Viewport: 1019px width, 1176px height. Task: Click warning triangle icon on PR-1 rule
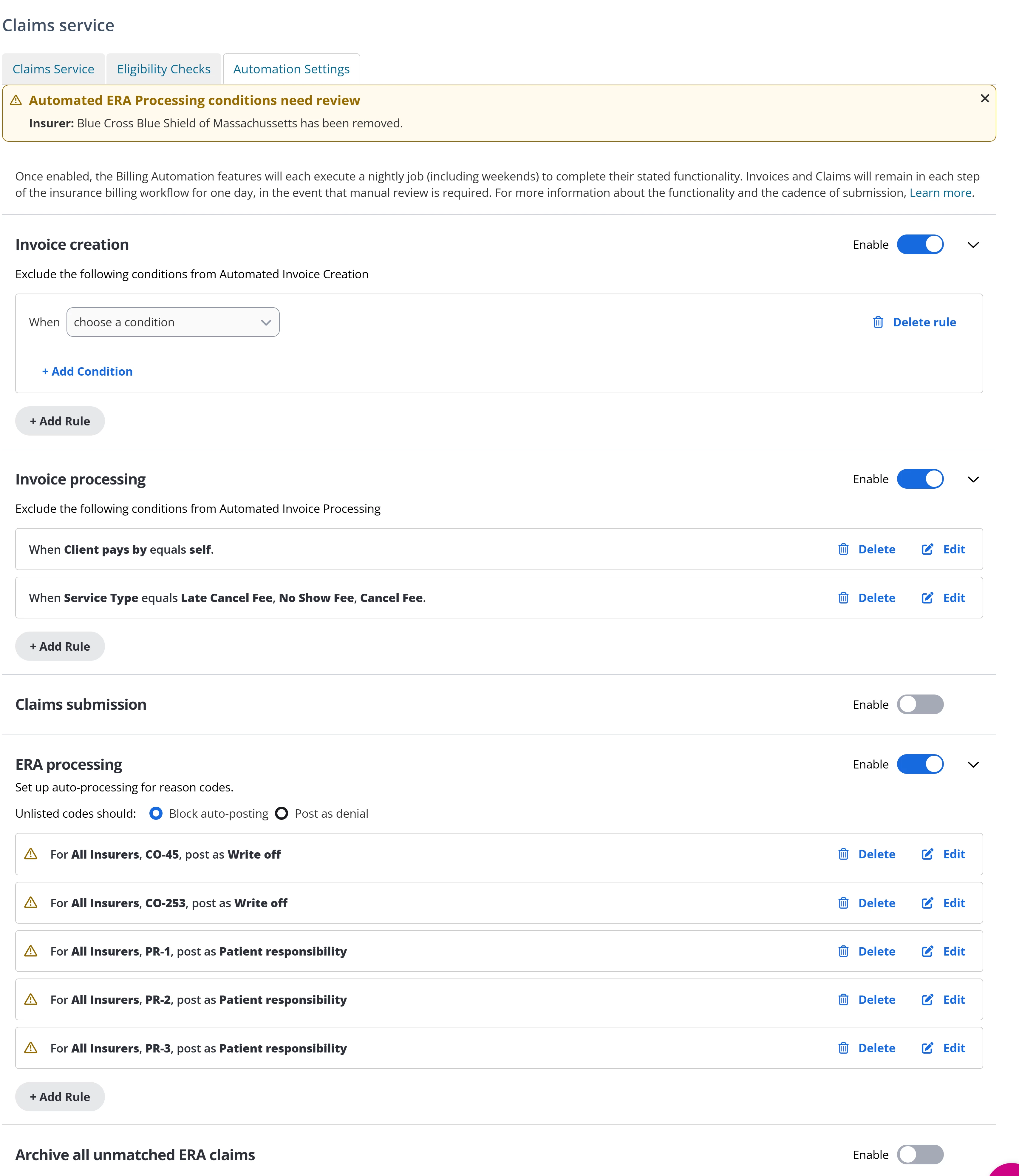coord(31,951)
